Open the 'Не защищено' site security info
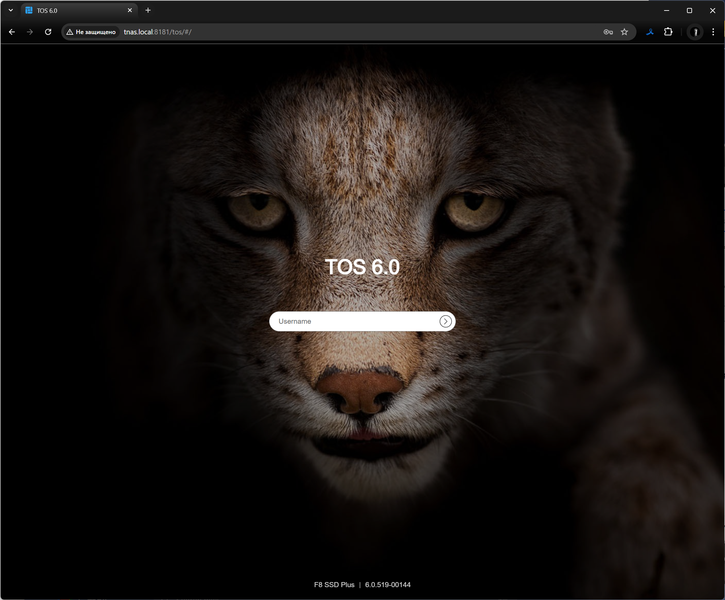Image resolution: width=725 pixels, height=600 pixels. 91,32
